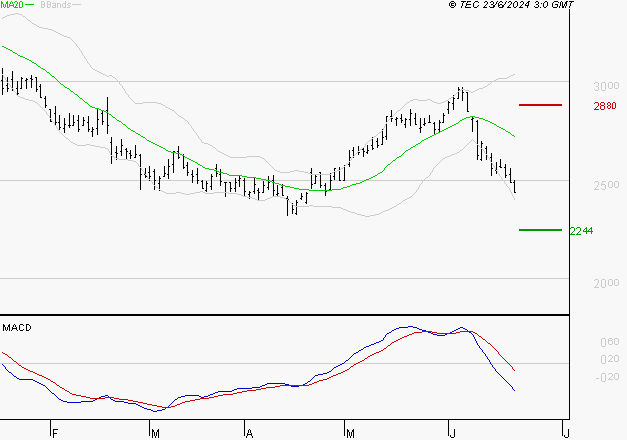Click the MACD panel title

coord(17,328)
